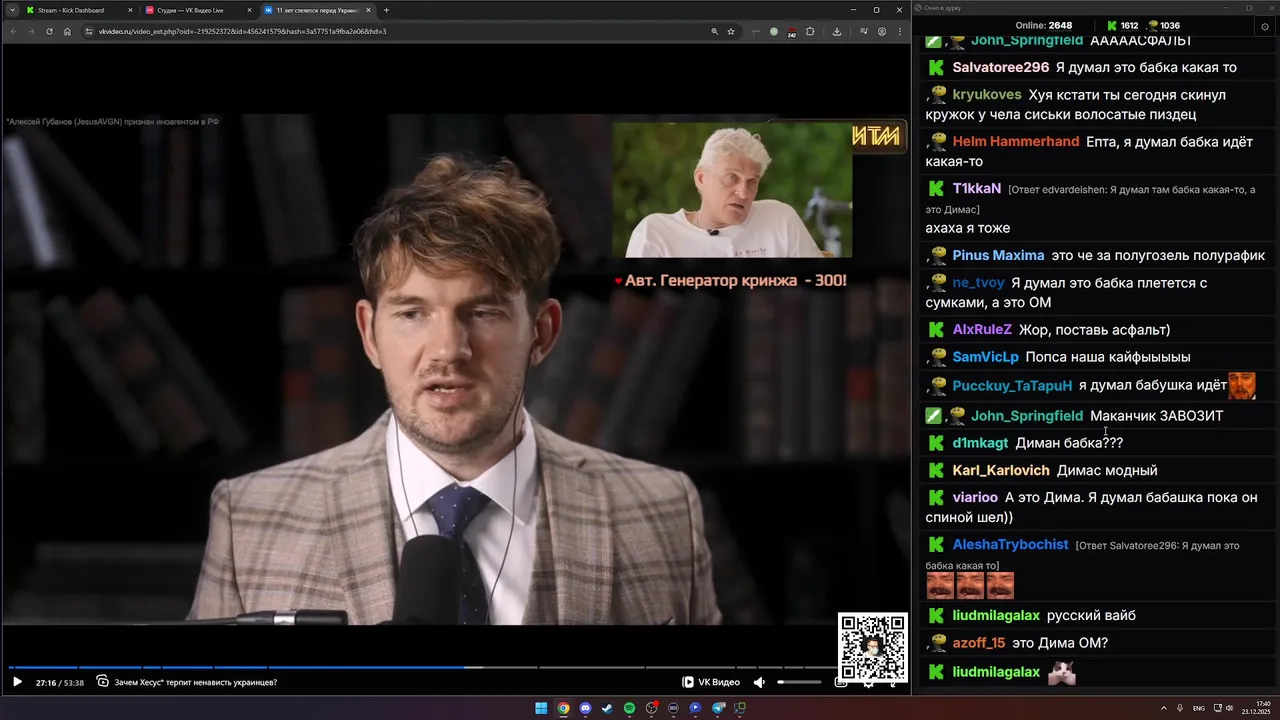Open the browser media controls icon
Screen dimensions: 1280x720
coord(864,31)
